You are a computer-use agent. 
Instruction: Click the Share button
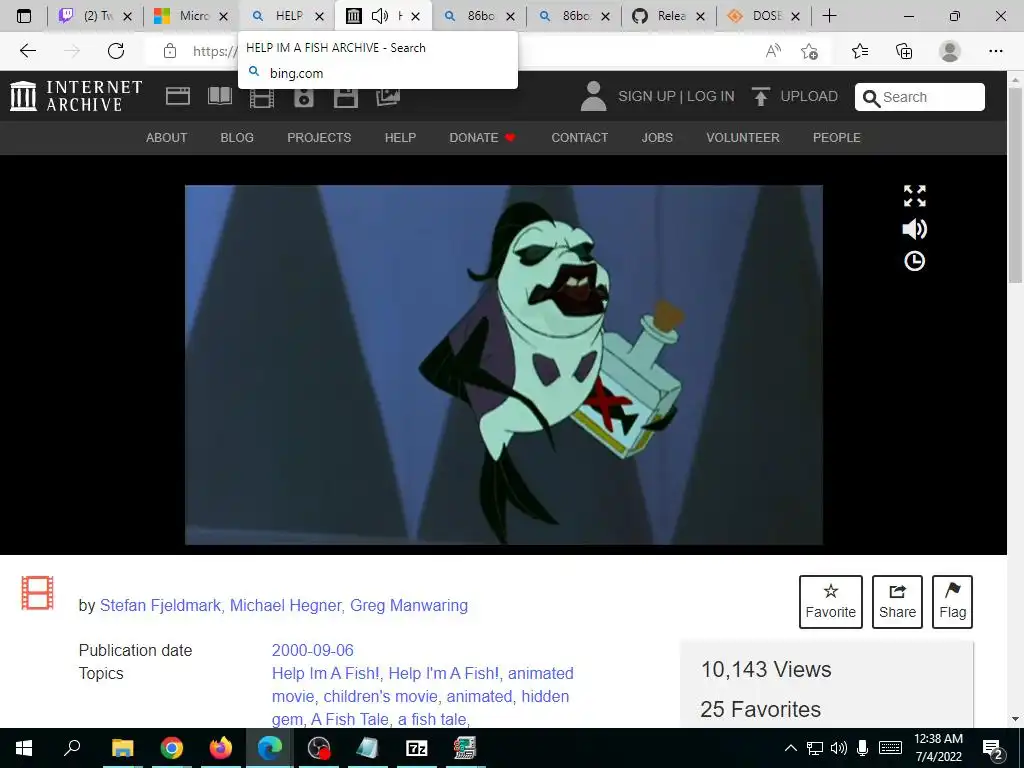[897, 602]
